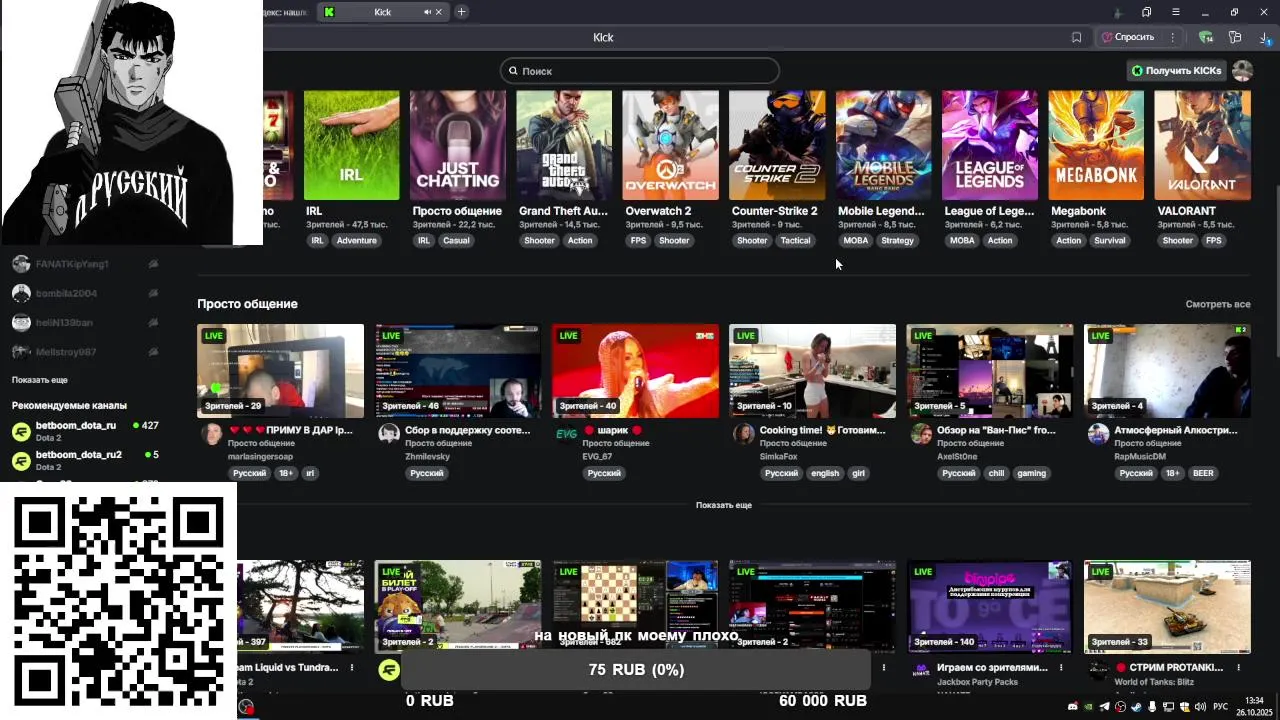Viewport: 1280px width, 720px height.
Task: Click the Получить KICKs button
Action: click(x=1176, y=71)
